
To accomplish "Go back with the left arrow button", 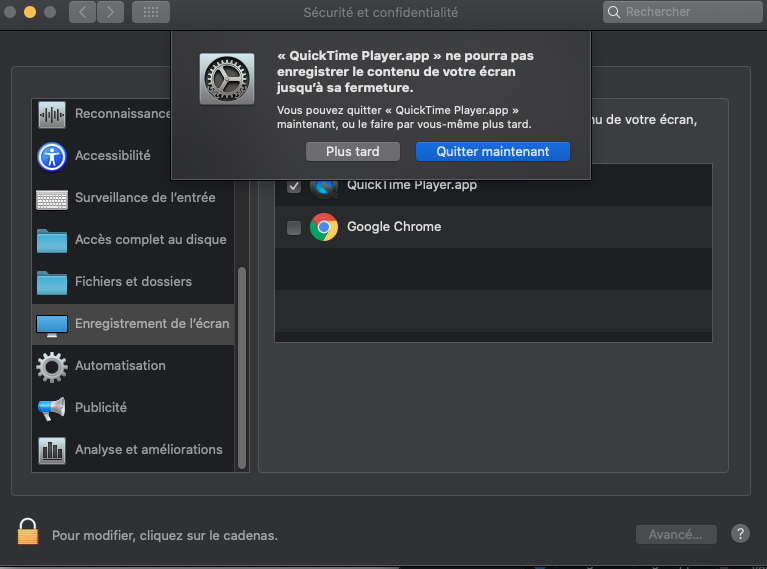I will [82, 12].
